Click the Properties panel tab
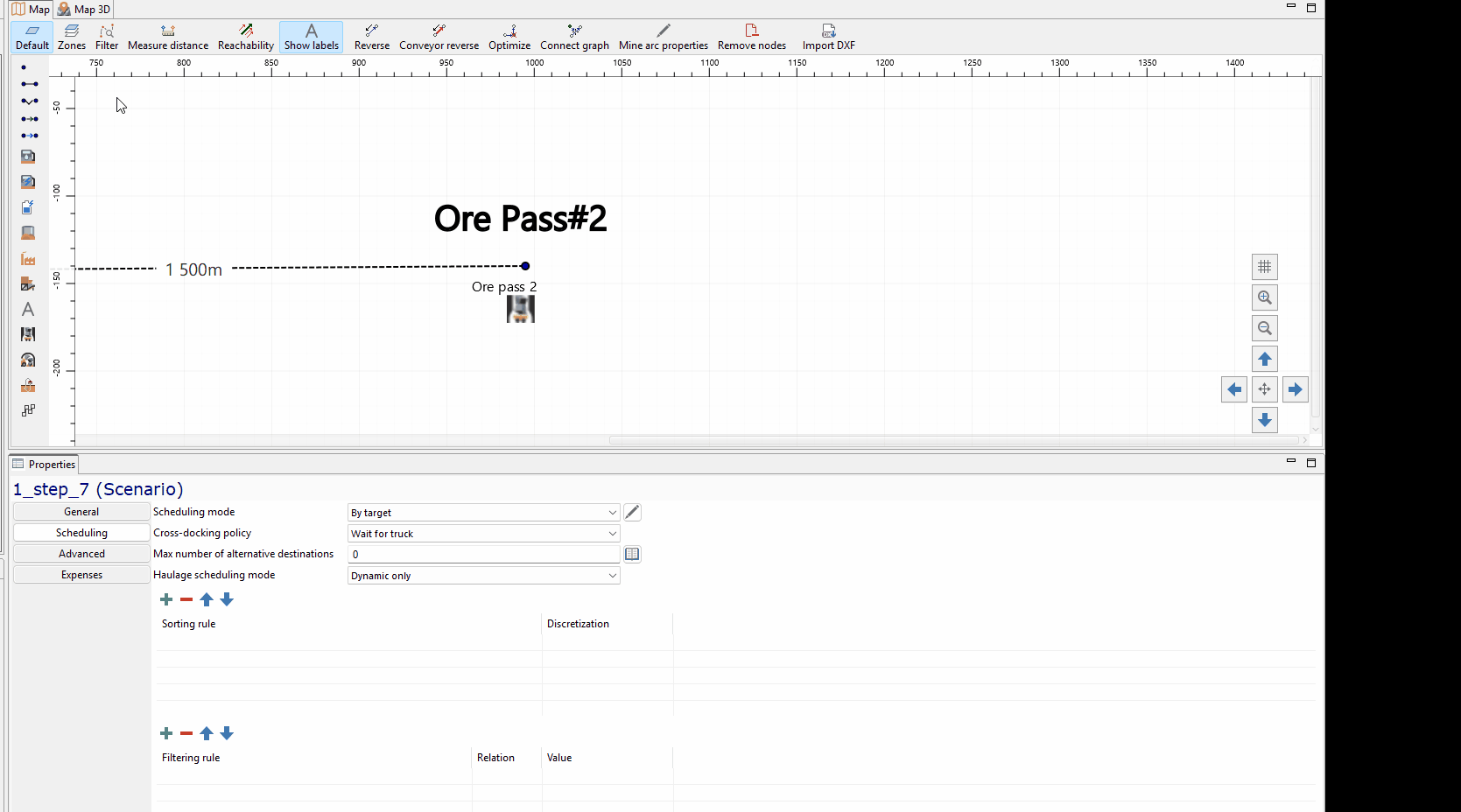The width and height of the screenshot is (1461, 812). (44, 465)
